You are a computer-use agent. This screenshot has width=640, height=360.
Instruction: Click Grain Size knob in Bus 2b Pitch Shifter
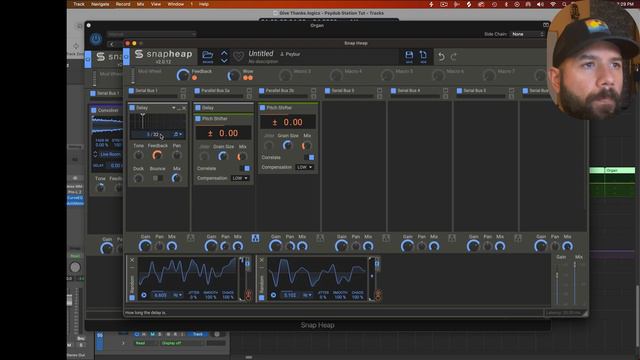(x=288, y=145)
